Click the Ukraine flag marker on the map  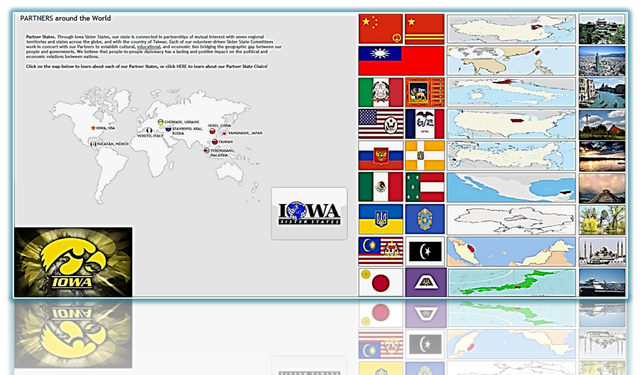point(161,122)
